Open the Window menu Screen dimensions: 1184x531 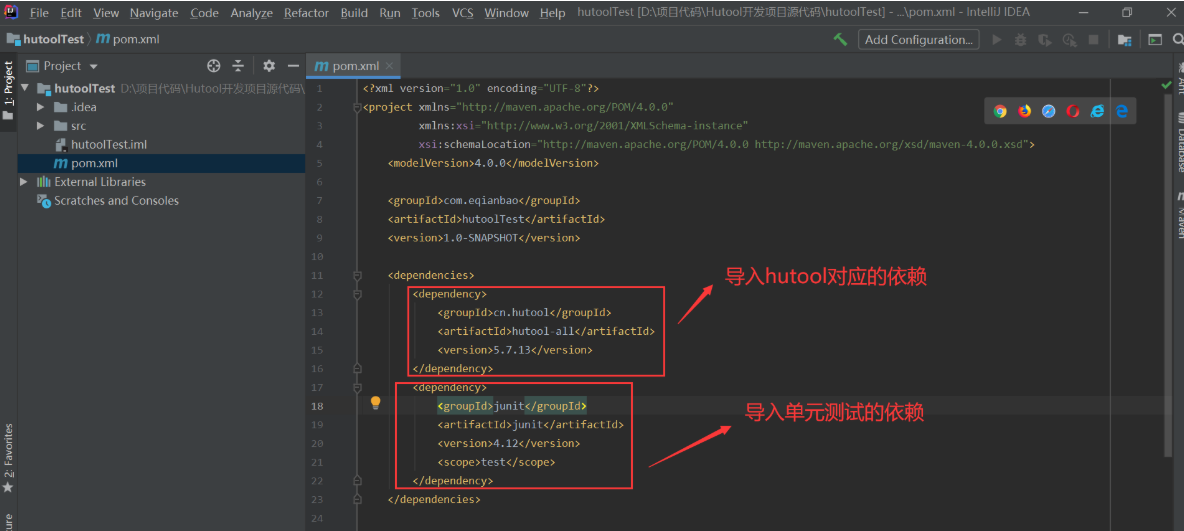[507, 13]
